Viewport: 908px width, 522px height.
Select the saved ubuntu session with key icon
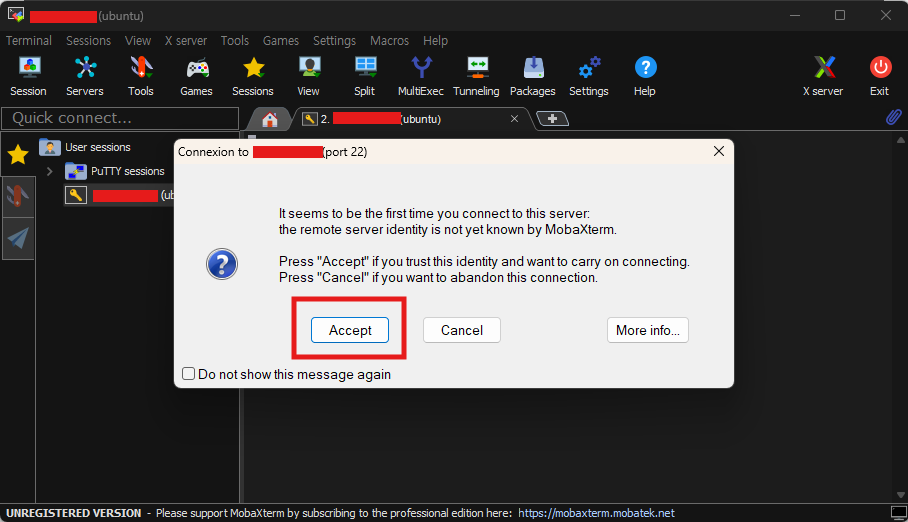pos(119,195)
